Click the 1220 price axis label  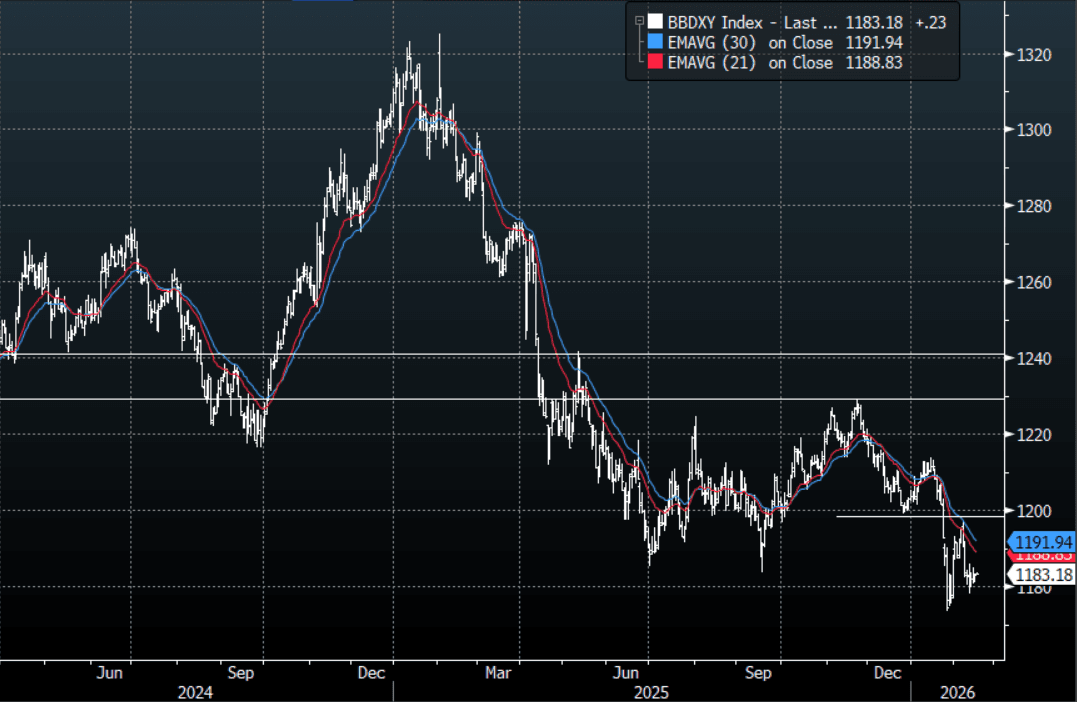pos(1037,434)
